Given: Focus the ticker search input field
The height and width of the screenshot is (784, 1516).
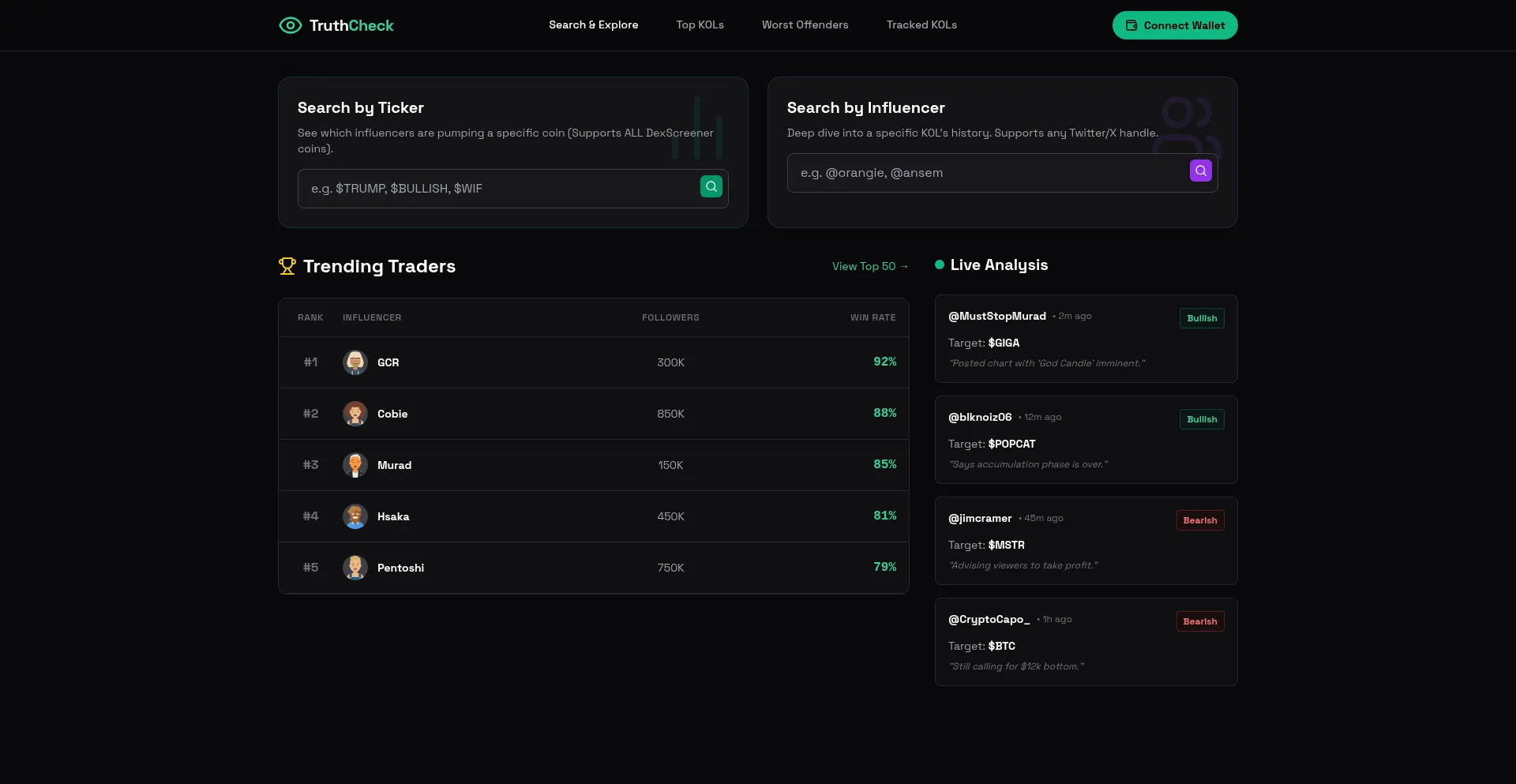Looking at the screenshot, I should pos(497,189).
